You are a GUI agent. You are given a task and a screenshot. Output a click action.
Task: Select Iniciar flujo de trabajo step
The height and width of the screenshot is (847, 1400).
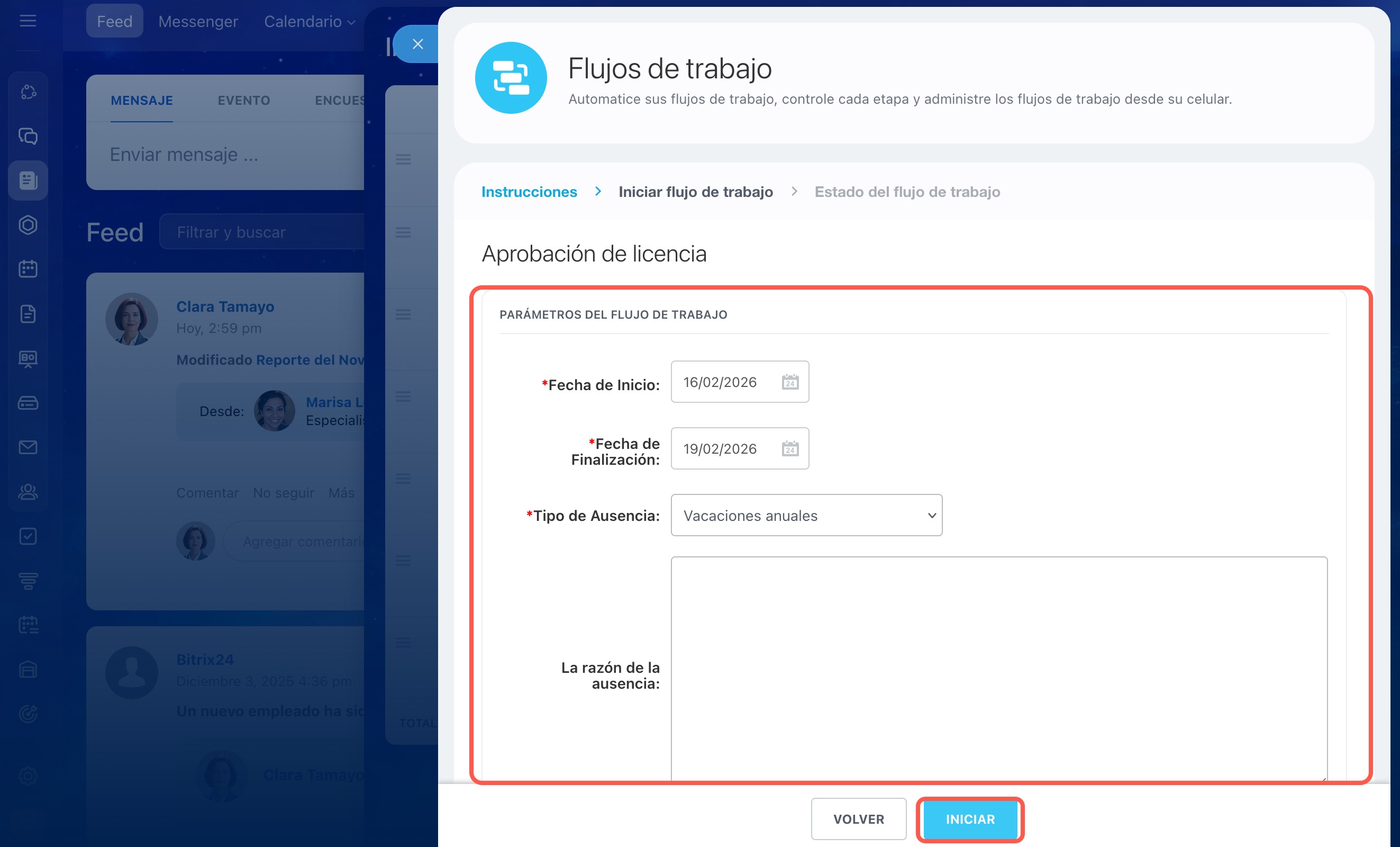(x=695, y=192)
